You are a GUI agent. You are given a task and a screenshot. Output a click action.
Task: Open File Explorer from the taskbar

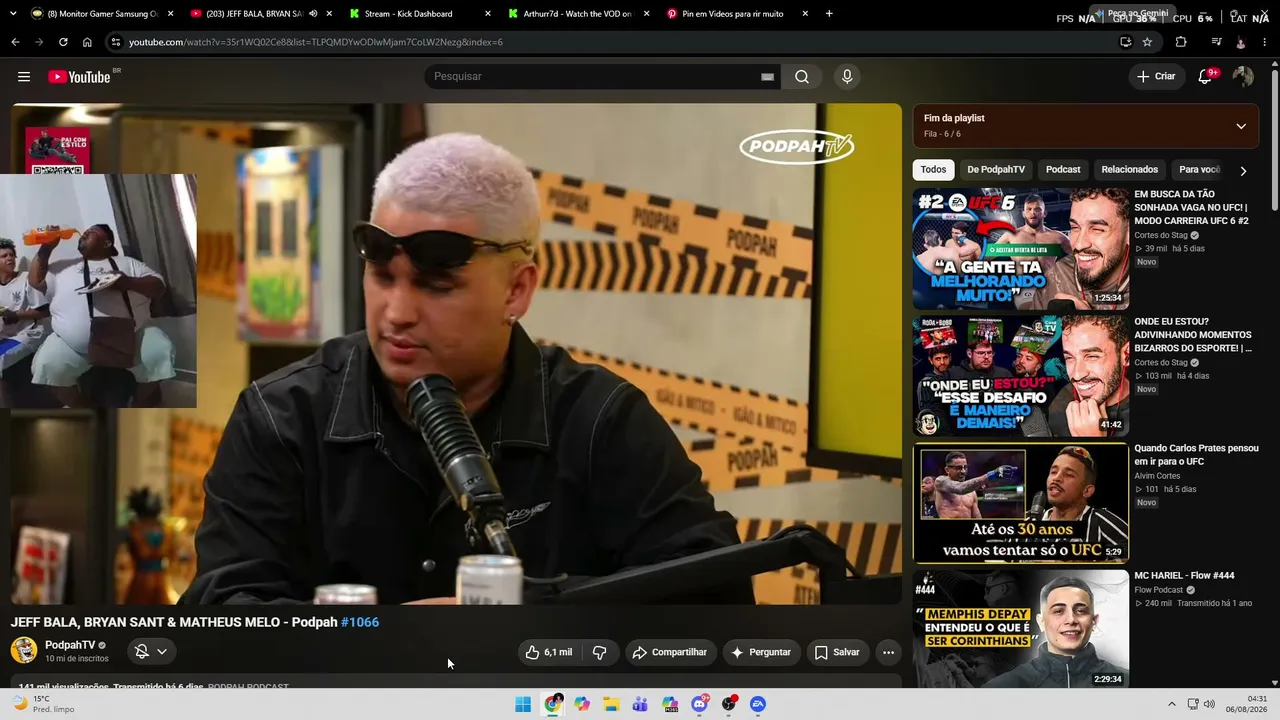coord(611,704)
